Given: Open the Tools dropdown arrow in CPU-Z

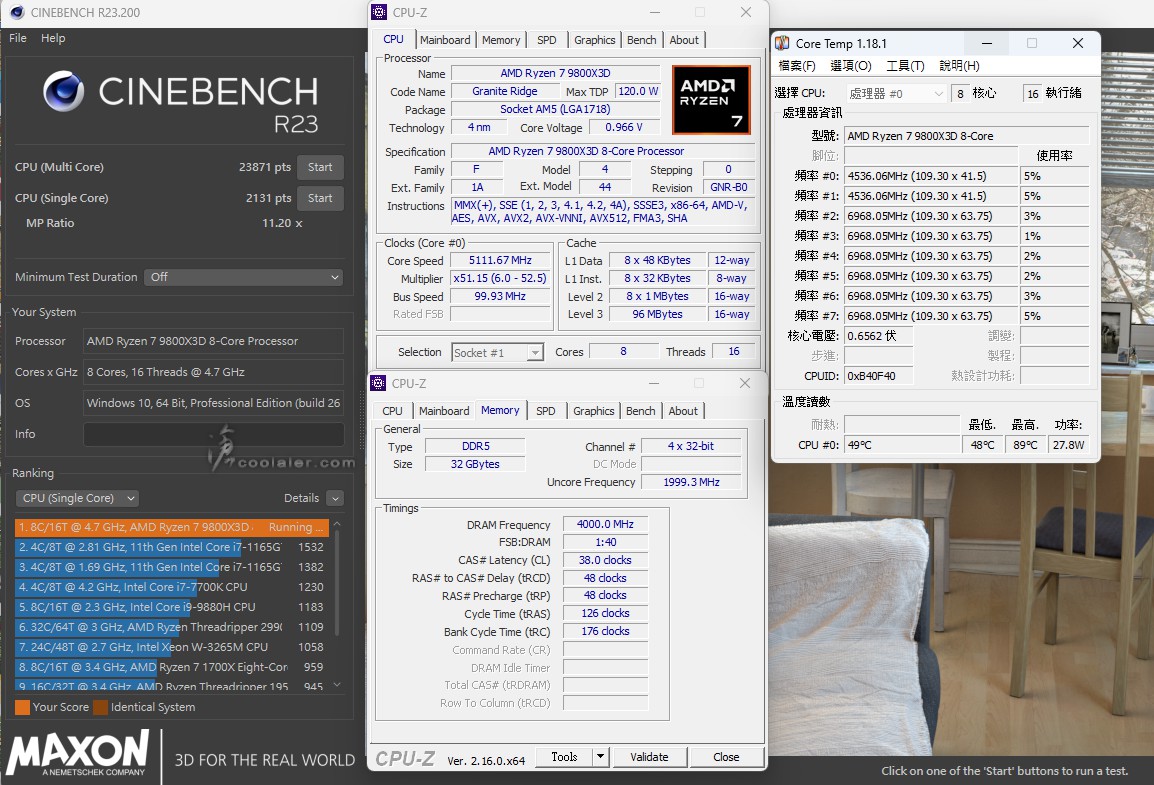Looking at the screenshot, I should (x=601, y=757).
